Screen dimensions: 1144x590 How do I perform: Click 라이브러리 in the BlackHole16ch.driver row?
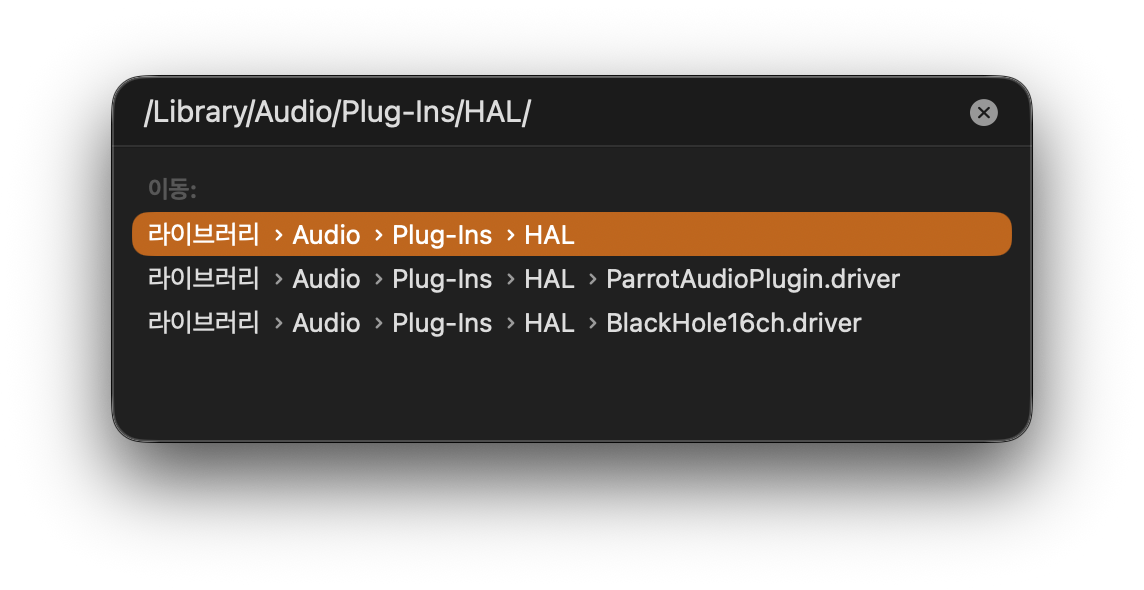pyautogui.click(x=203, y=323)
